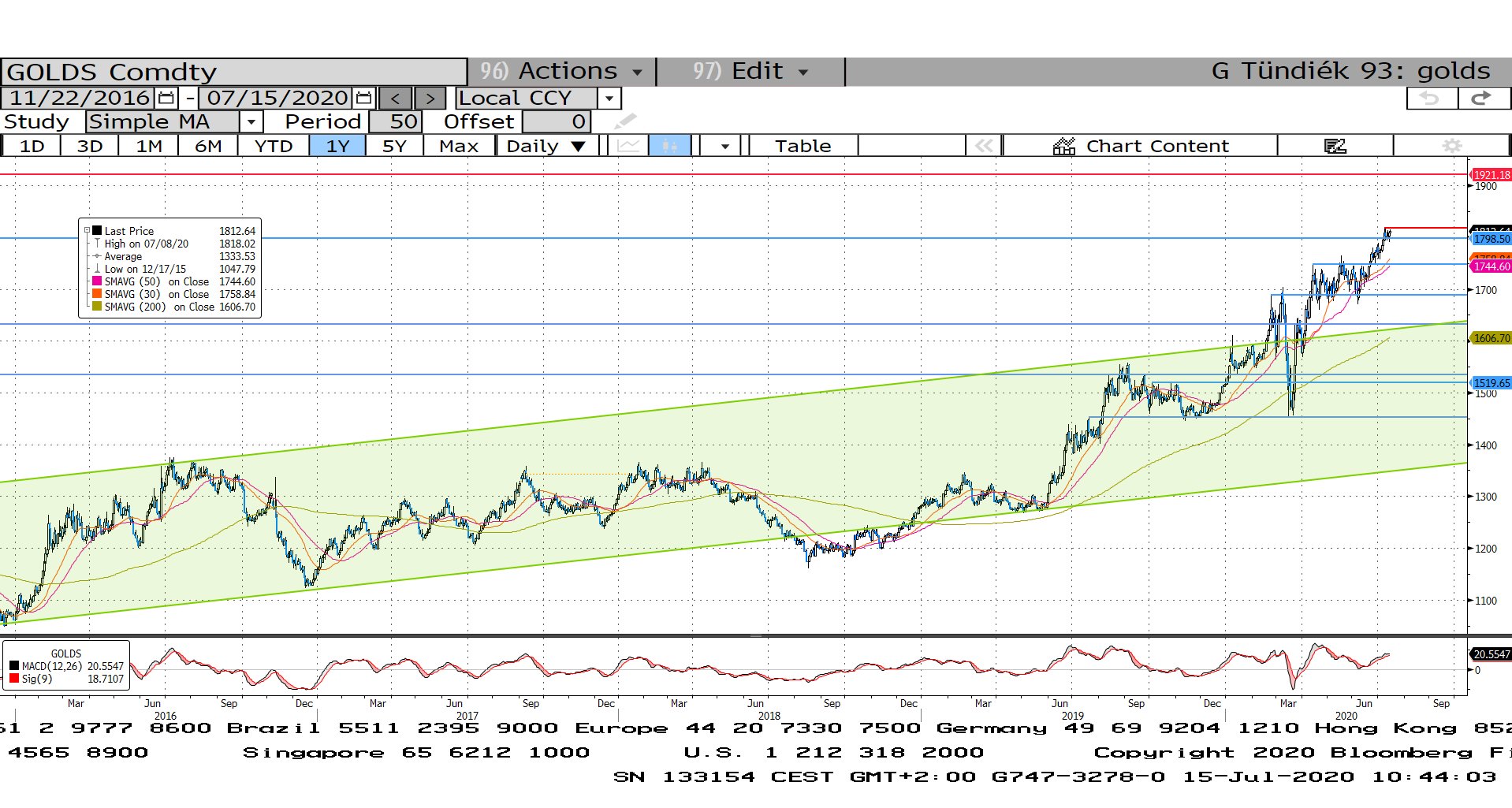
Task: Click the 1606.70 olive price axis label
Action: coord(1491,338)
